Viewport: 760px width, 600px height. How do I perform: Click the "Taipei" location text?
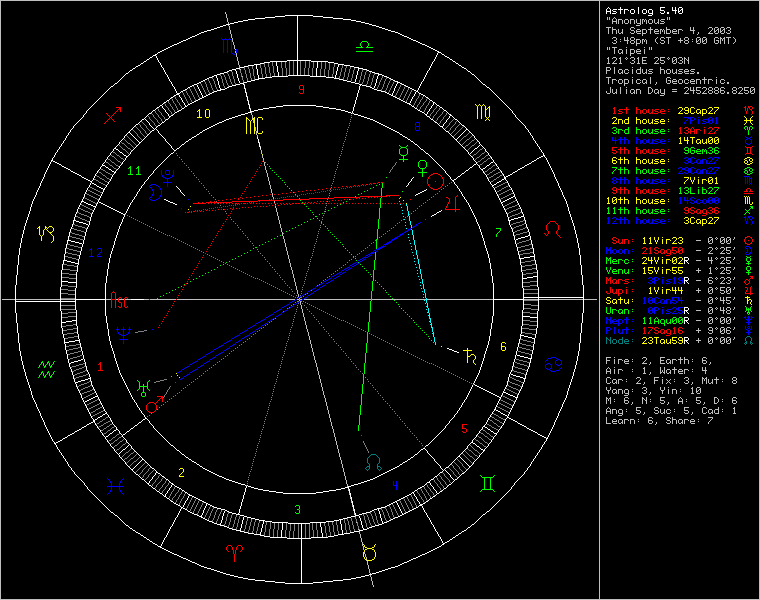coord(629,51)
